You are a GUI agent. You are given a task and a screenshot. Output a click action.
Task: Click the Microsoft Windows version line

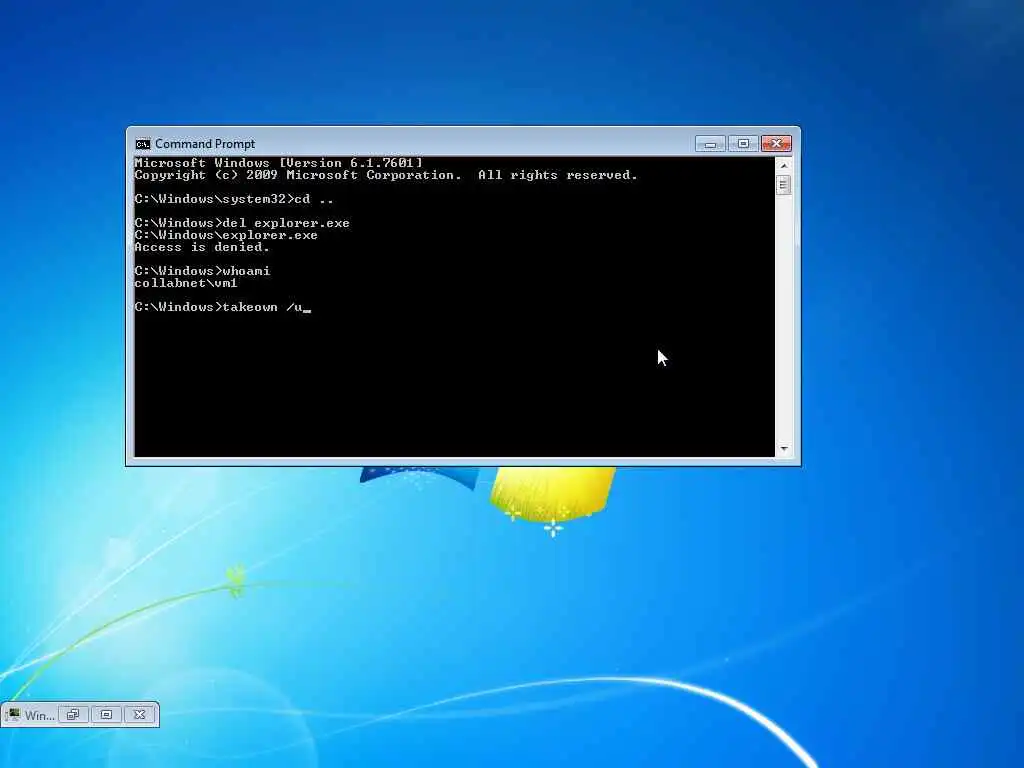279,163
